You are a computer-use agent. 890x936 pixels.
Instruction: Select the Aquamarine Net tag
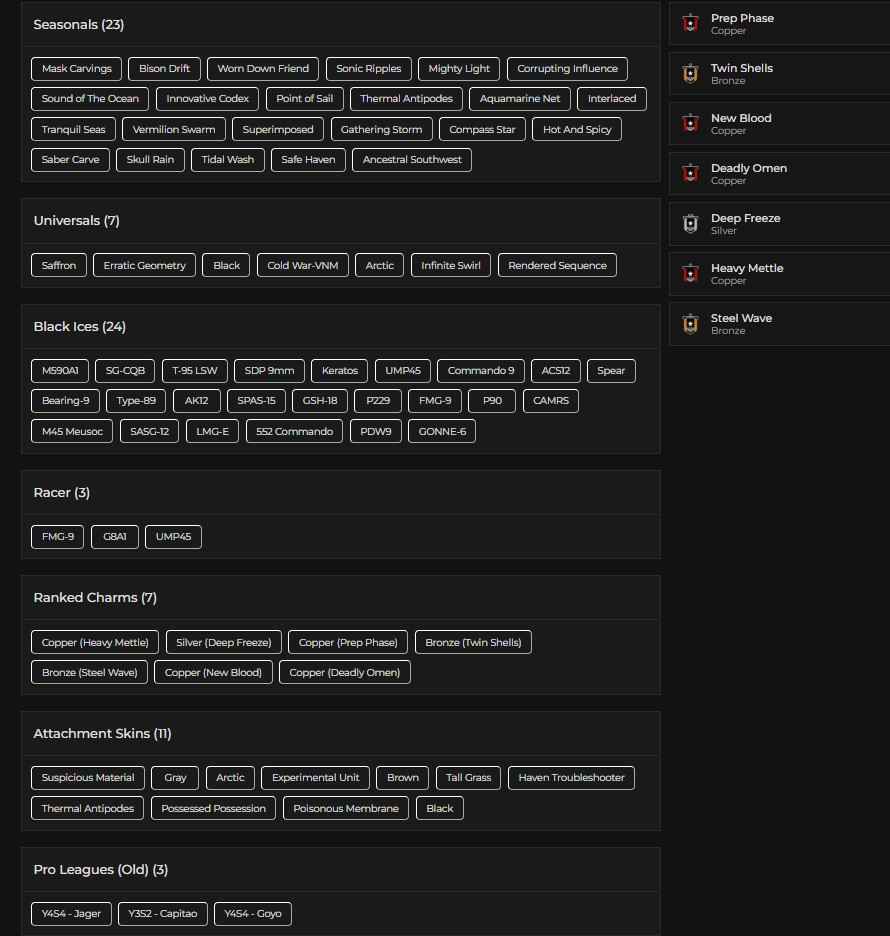click(x=520, y=98)
